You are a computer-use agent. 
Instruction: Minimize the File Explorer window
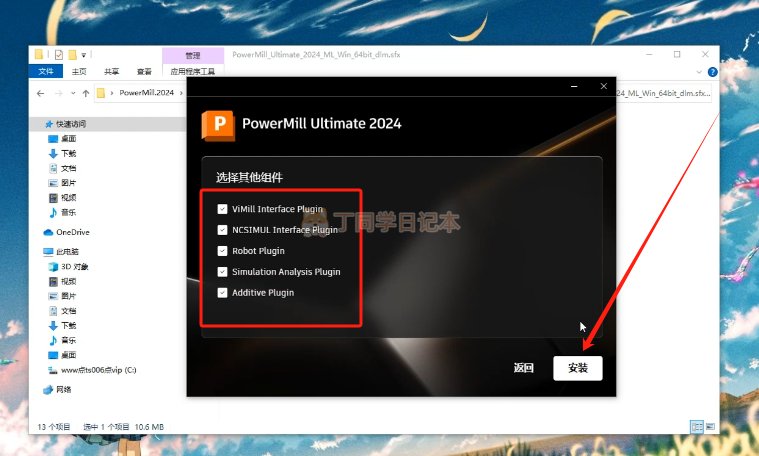(x=649, y=54)
